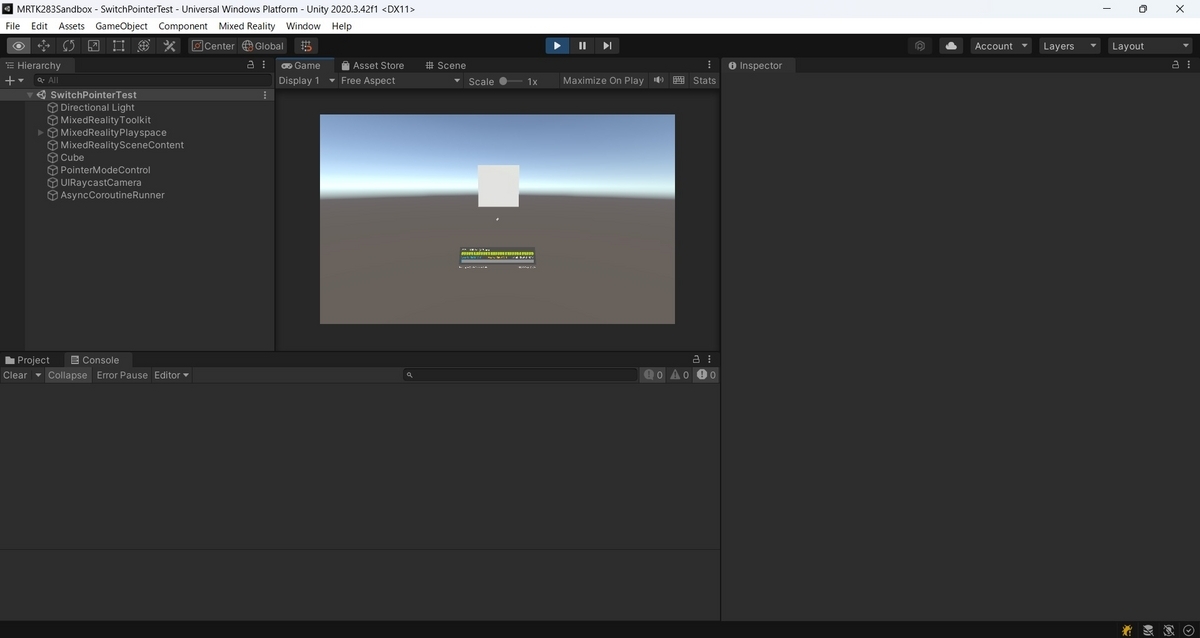Open the Hierarchy create (+) dropdown
Screen dimensions: 1200x638
[14, 80]
